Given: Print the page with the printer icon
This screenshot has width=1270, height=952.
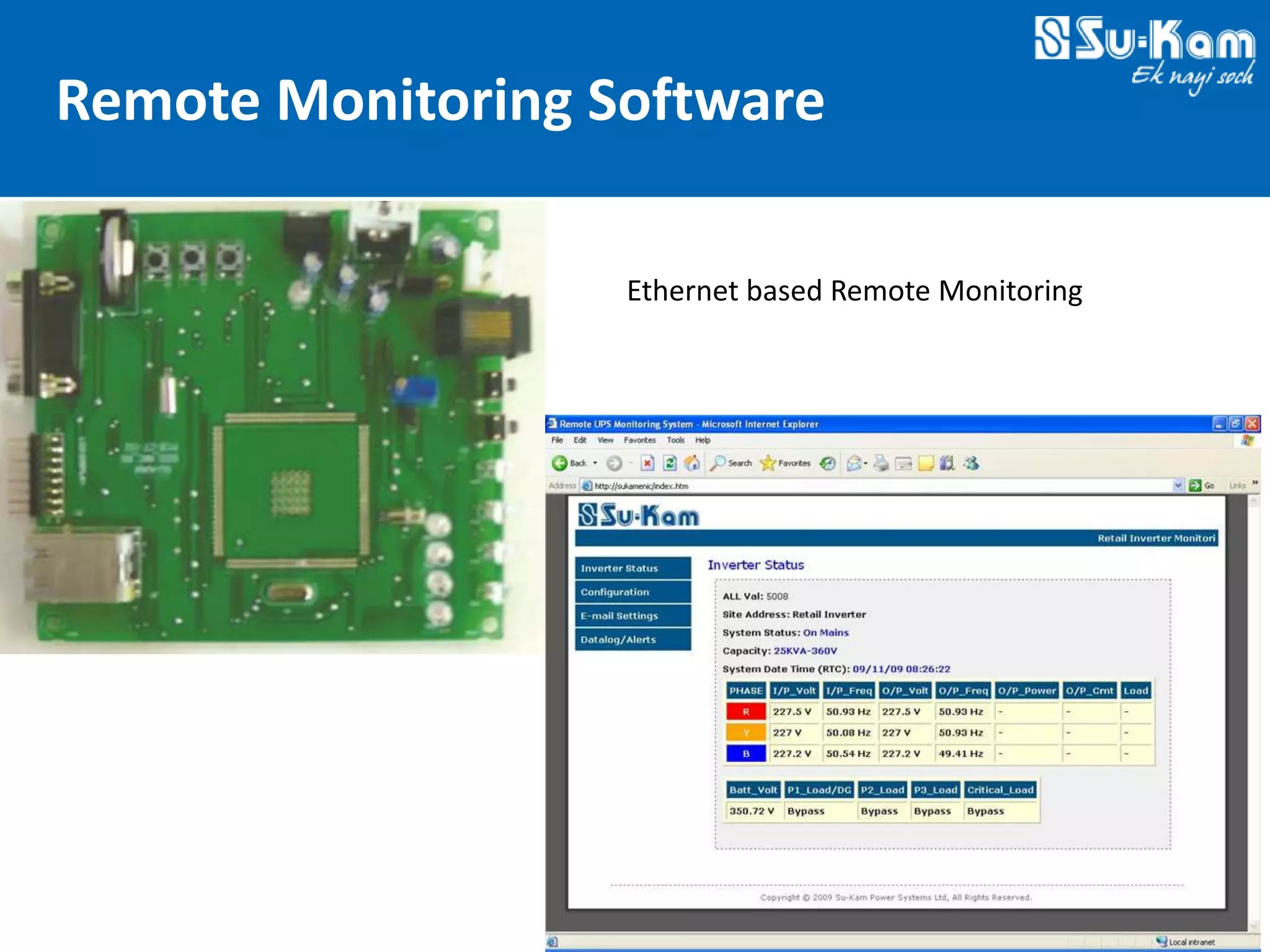Looking at the screenshot, I should [x=881, y=463].
